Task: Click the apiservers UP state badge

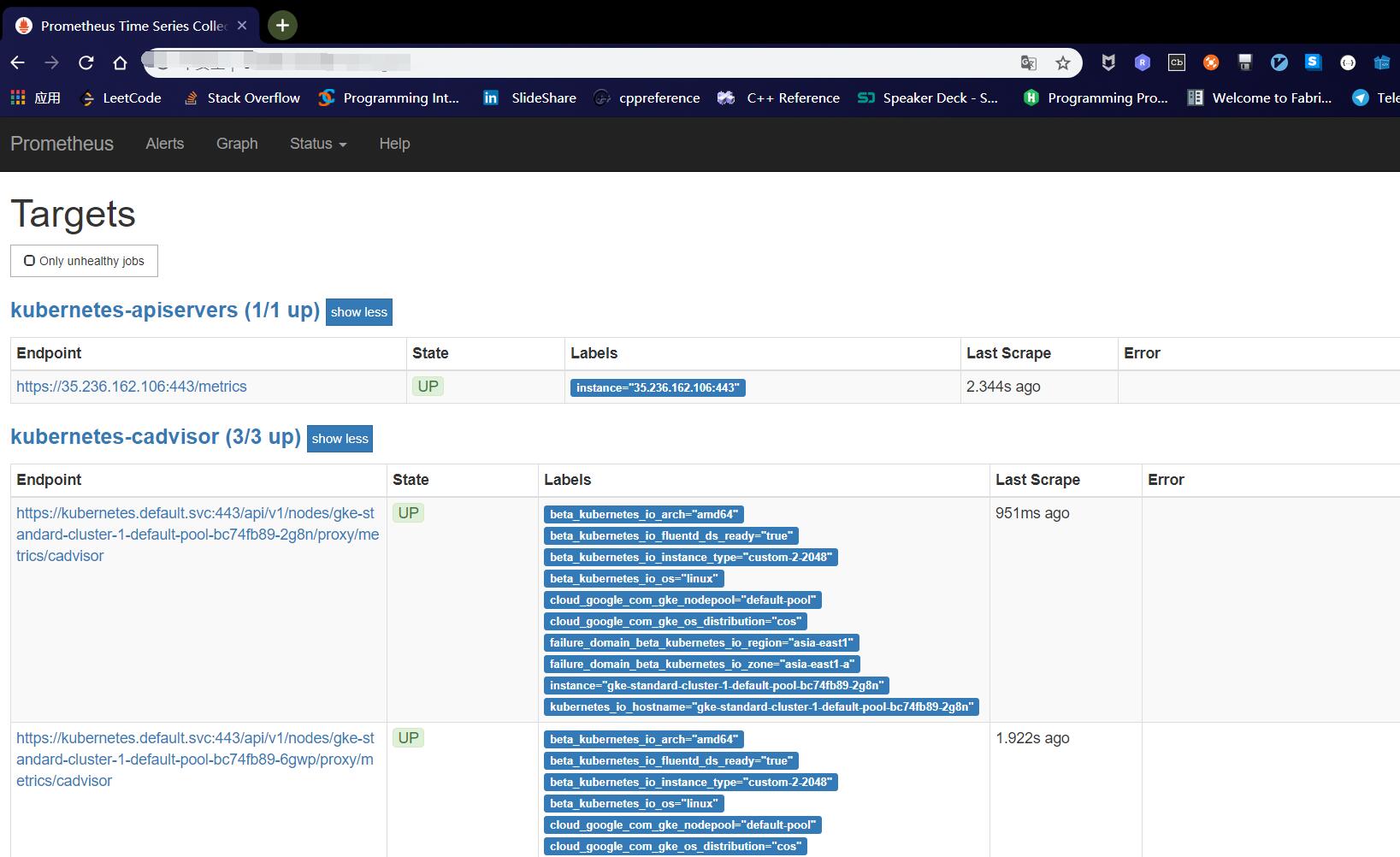Action: 428,387
